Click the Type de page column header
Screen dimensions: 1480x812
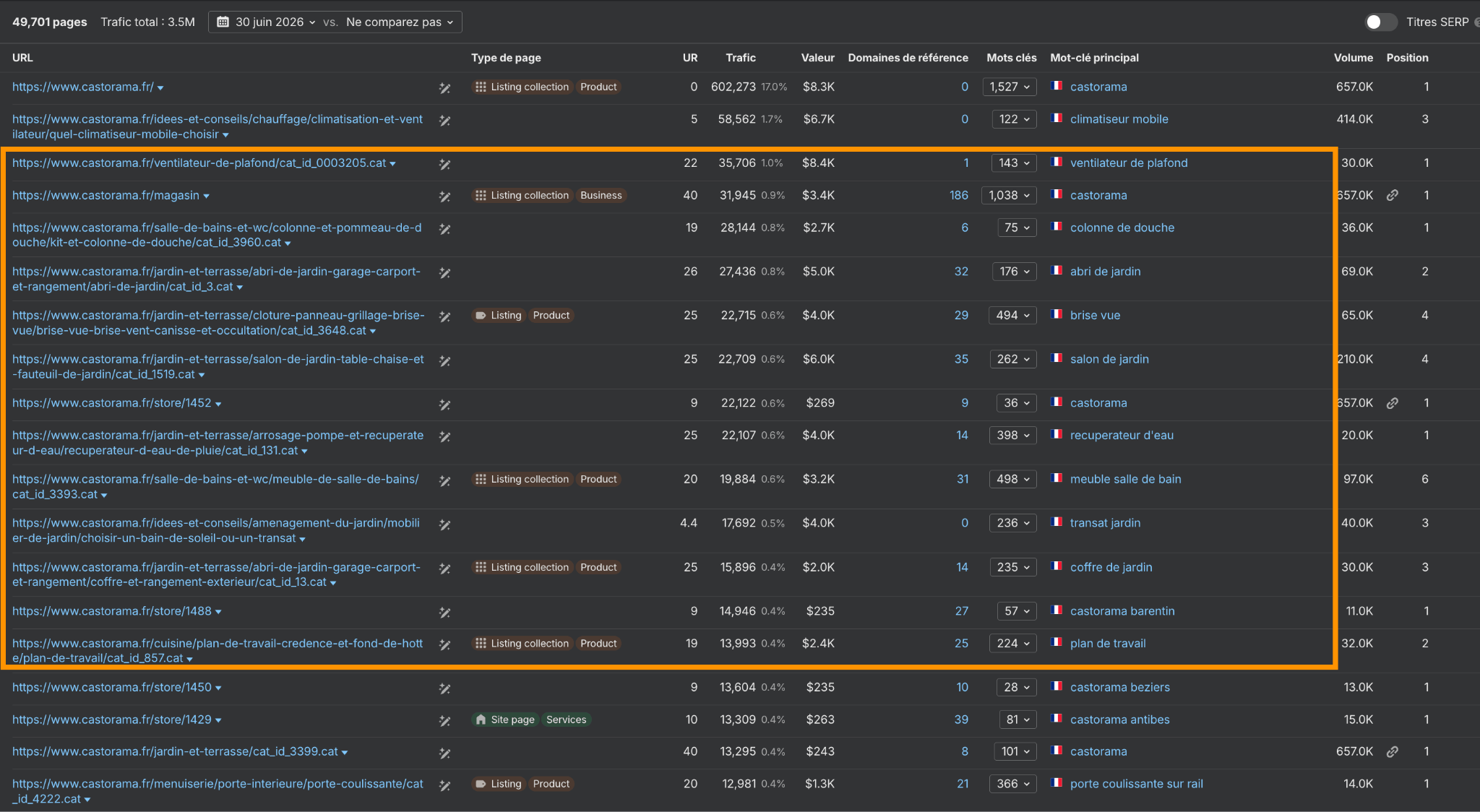coord(506,58)
